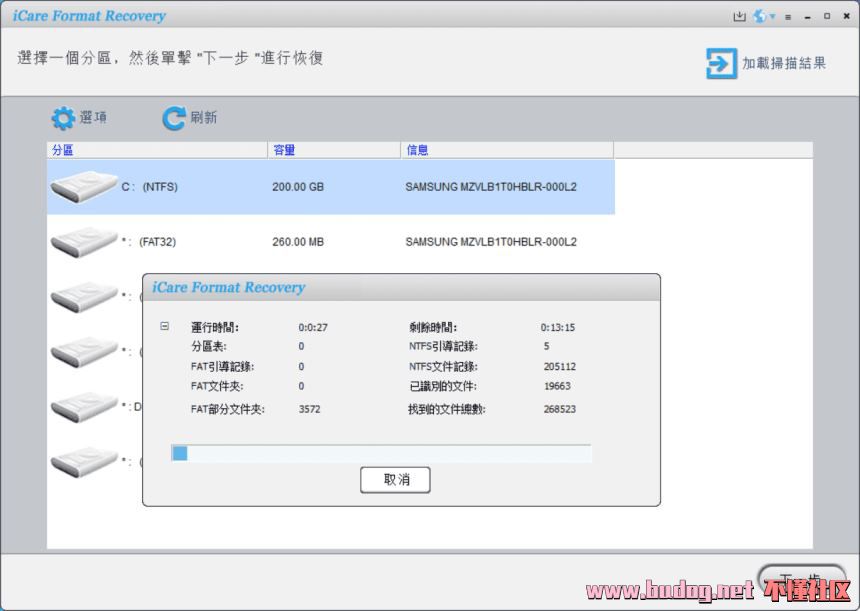The width and height of the screenshot is (860, 611).
Task: Click the 剩餘時間 value 0:13:15
Action: [558, 327]
